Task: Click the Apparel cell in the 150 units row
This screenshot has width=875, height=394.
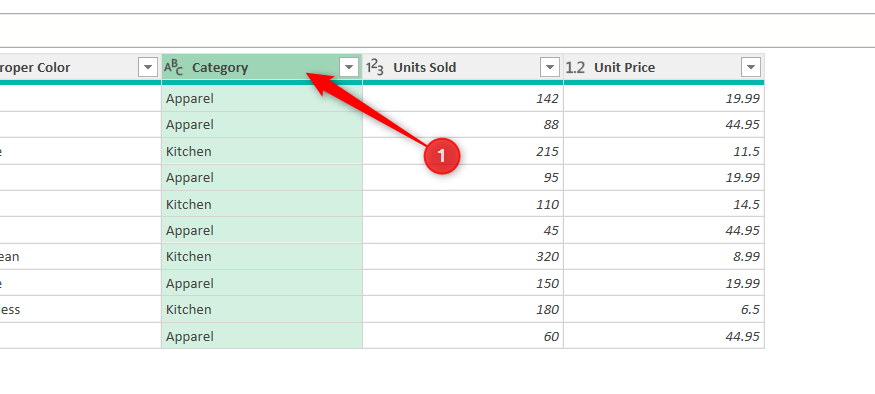Action: 262,283
